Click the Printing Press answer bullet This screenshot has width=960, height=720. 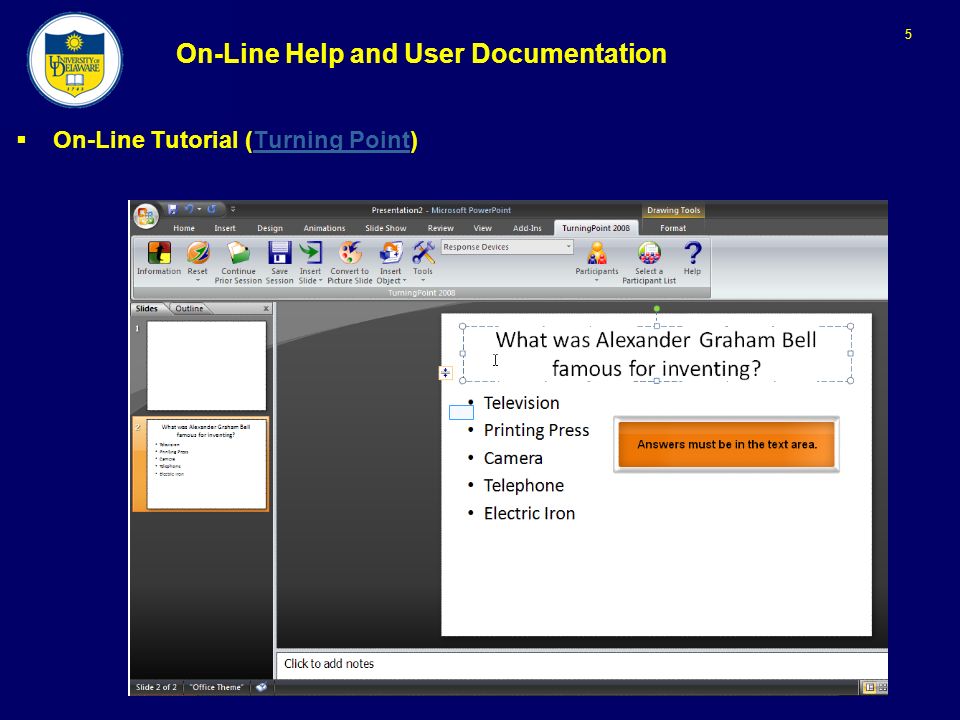click(536, 430)
